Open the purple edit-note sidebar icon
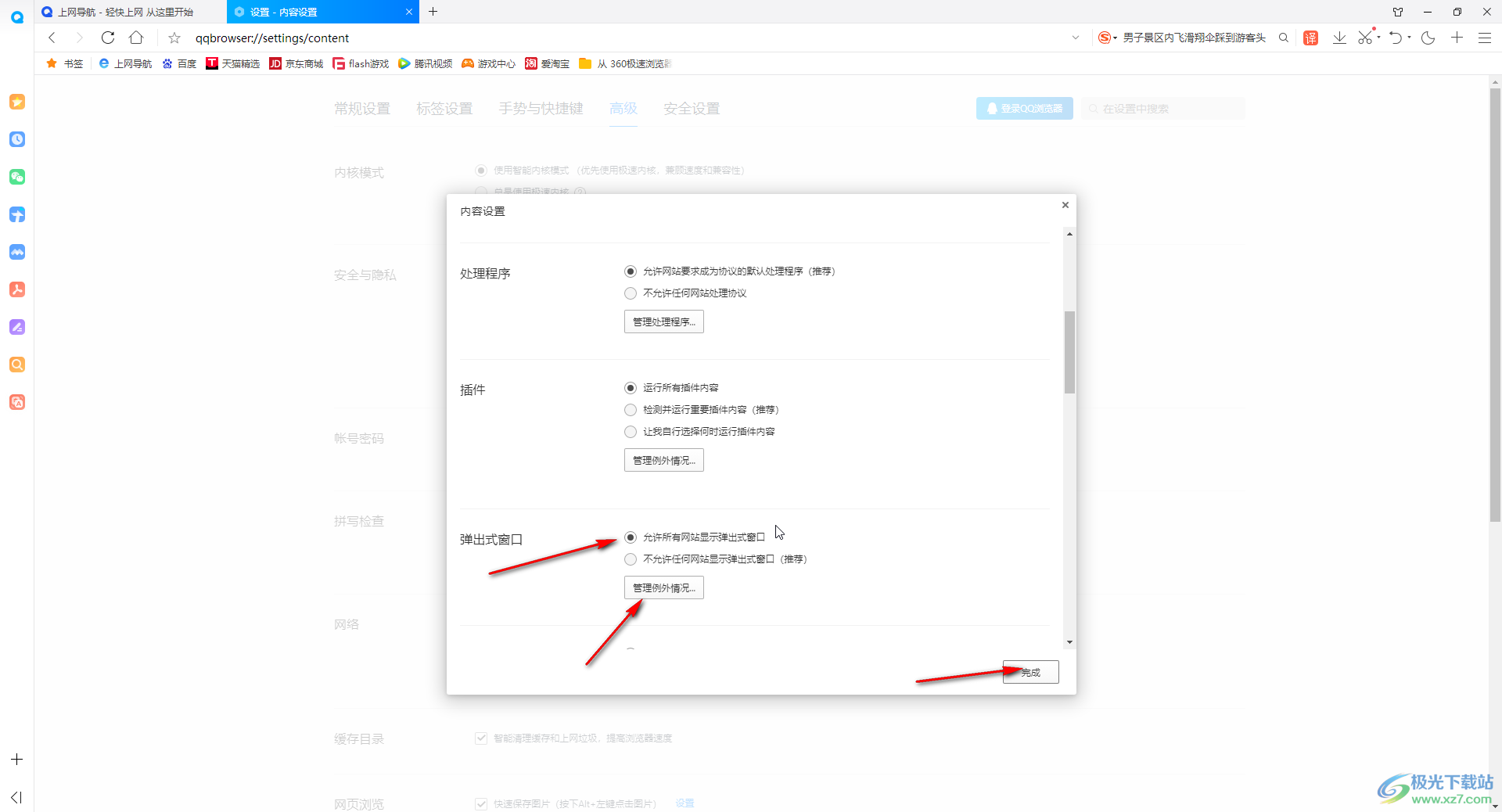The width and height of the screenshot is (1502, 812). 17,327
